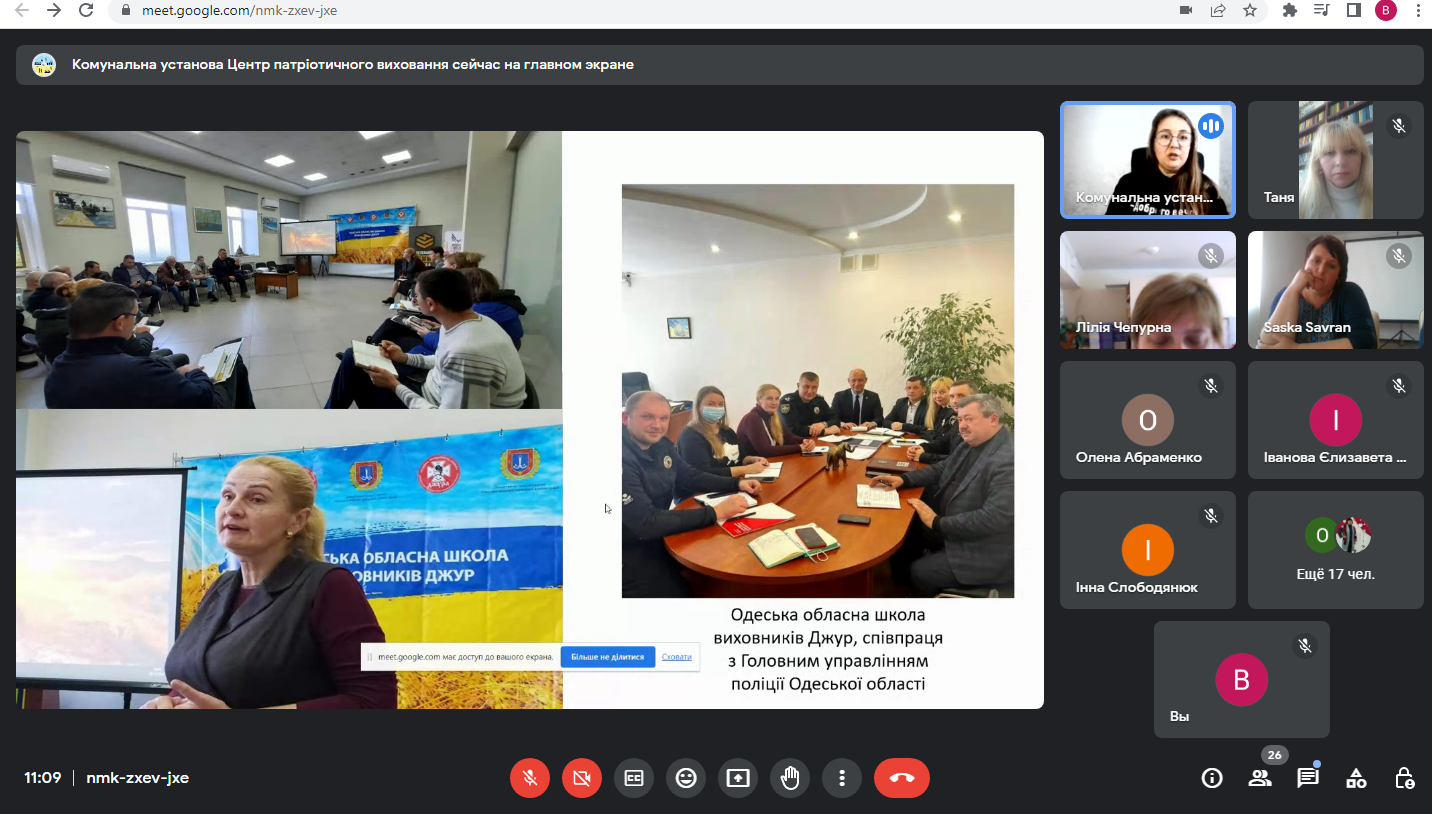Toggle closed captions (CC) button

pos(634,778)
